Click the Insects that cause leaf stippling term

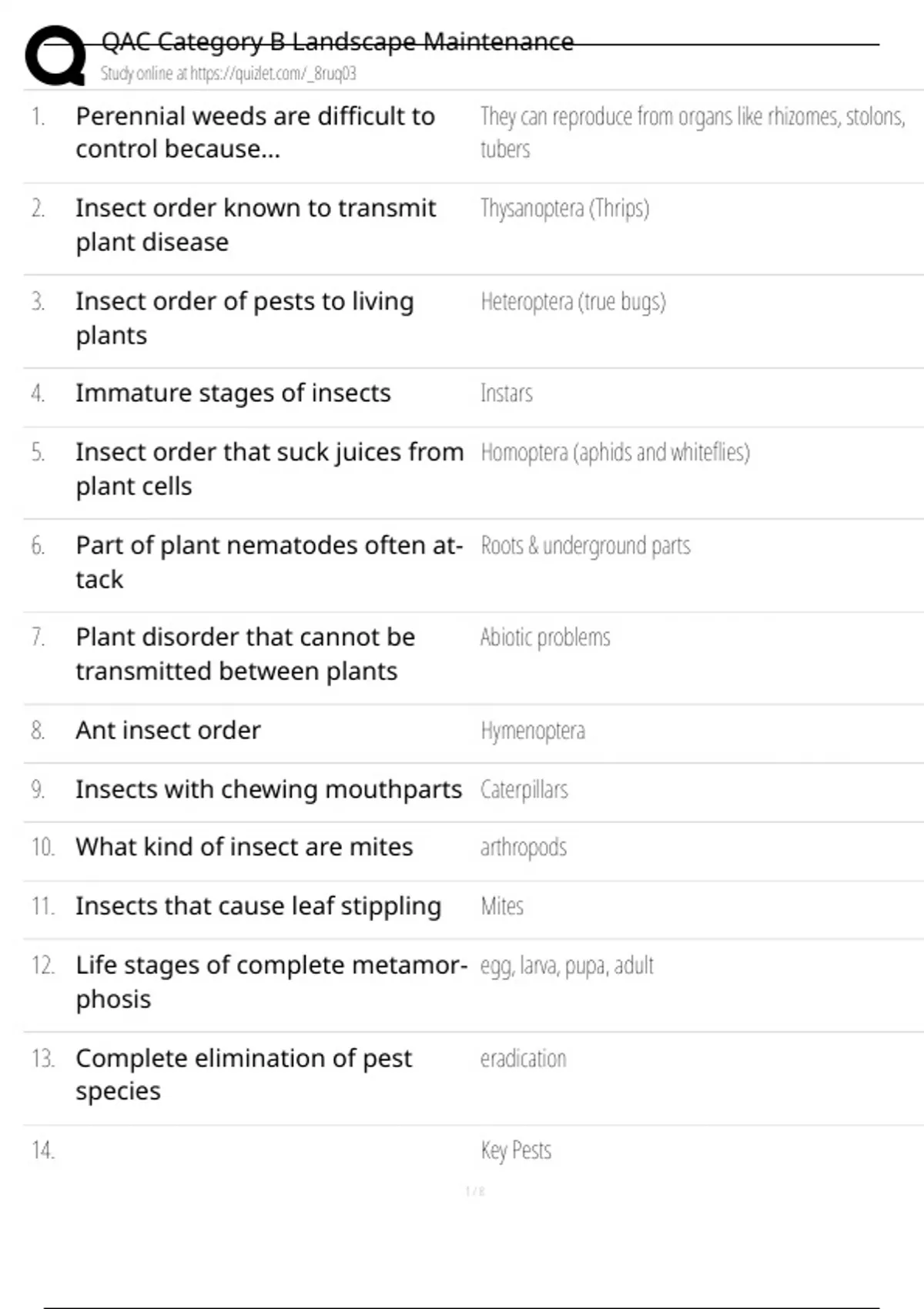click(x=258, y=906)
